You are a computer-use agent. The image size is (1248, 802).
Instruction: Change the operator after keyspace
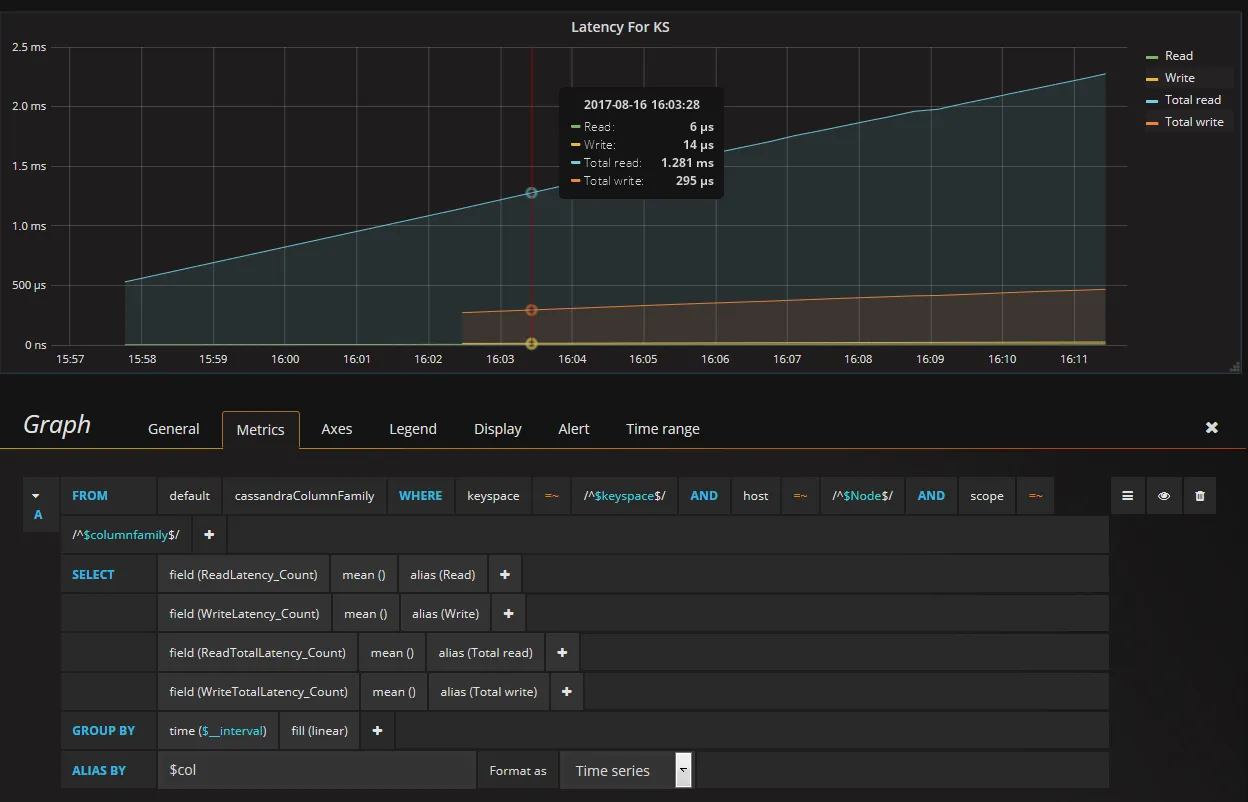[551, 495]
